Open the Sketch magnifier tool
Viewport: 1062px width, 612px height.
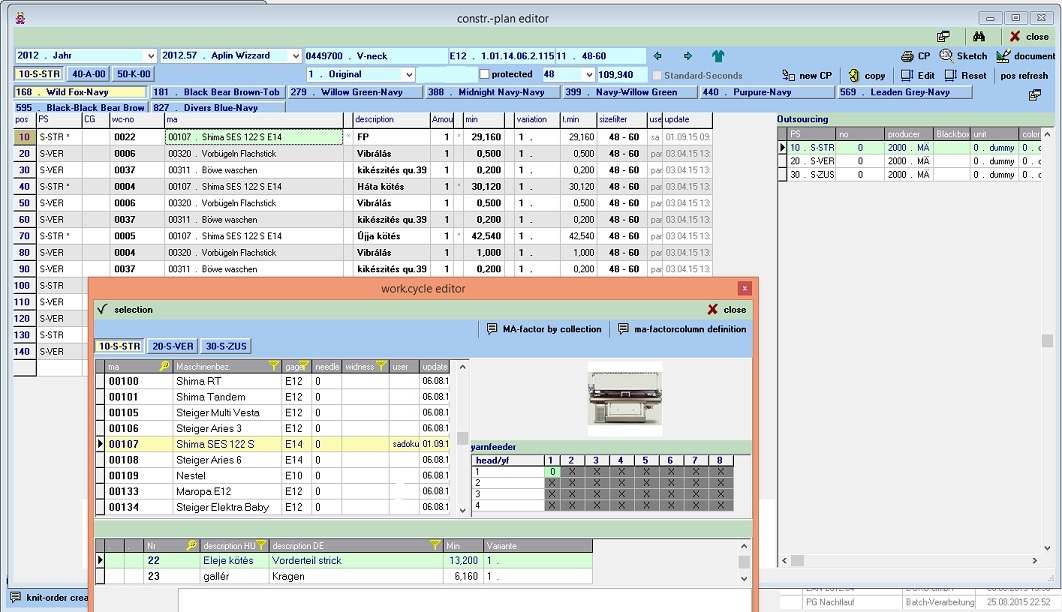962,56
